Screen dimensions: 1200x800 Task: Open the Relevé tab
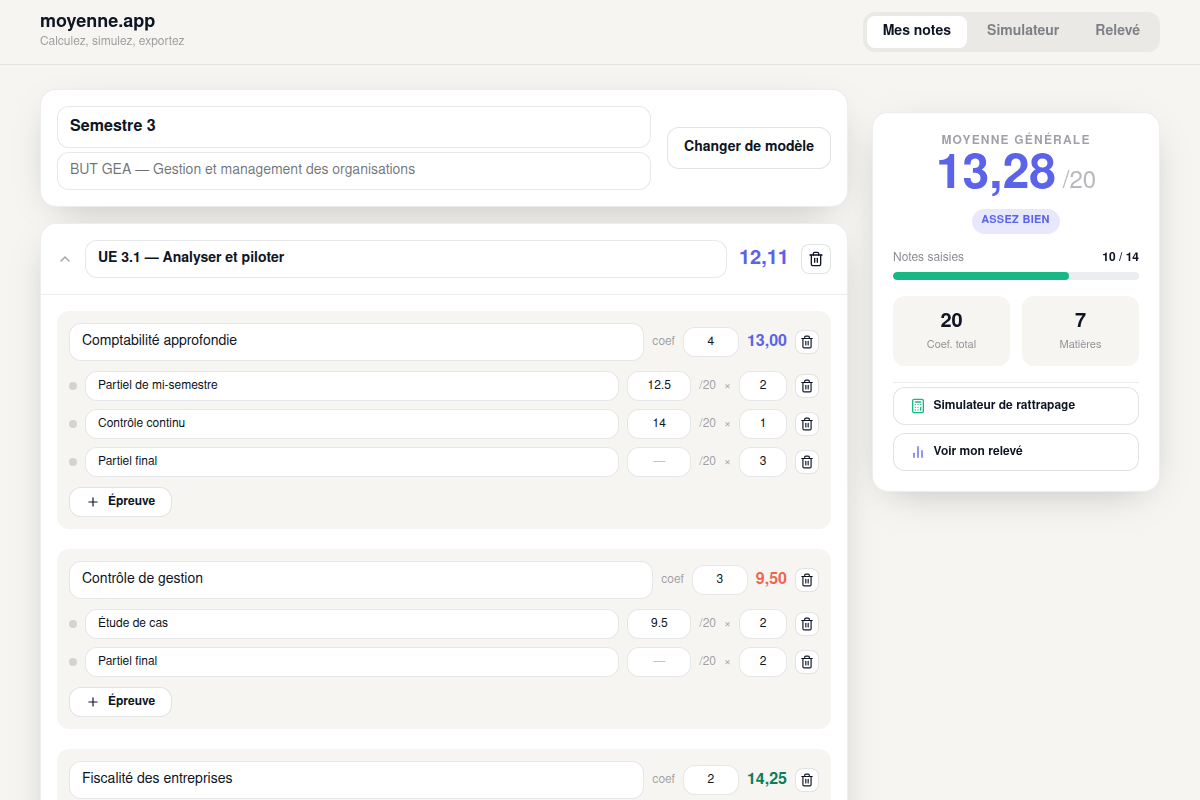1117,31
